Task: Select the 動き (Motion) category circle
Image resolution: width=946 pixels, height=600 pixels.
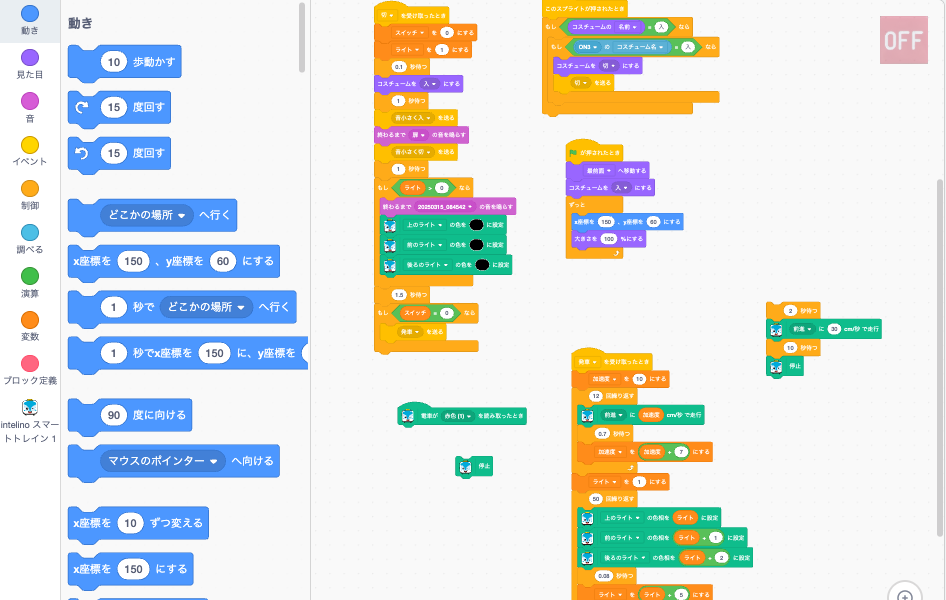Action: [30, 14]
